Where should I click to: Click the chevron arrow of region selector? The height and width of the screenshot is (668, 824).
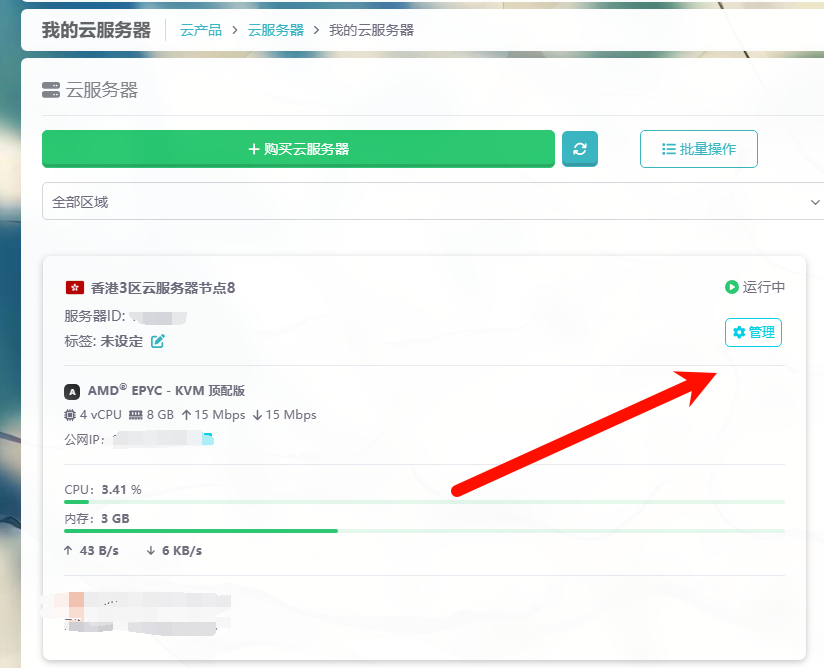click(x=814, y=203)
